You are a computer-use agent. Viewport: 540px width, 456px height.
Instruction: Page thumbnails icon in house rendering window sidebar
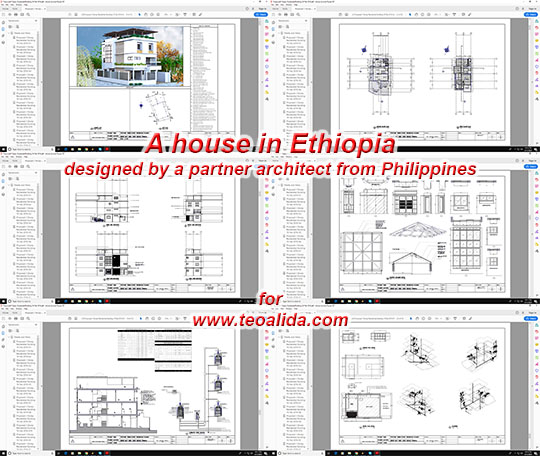tap(3, 22)
